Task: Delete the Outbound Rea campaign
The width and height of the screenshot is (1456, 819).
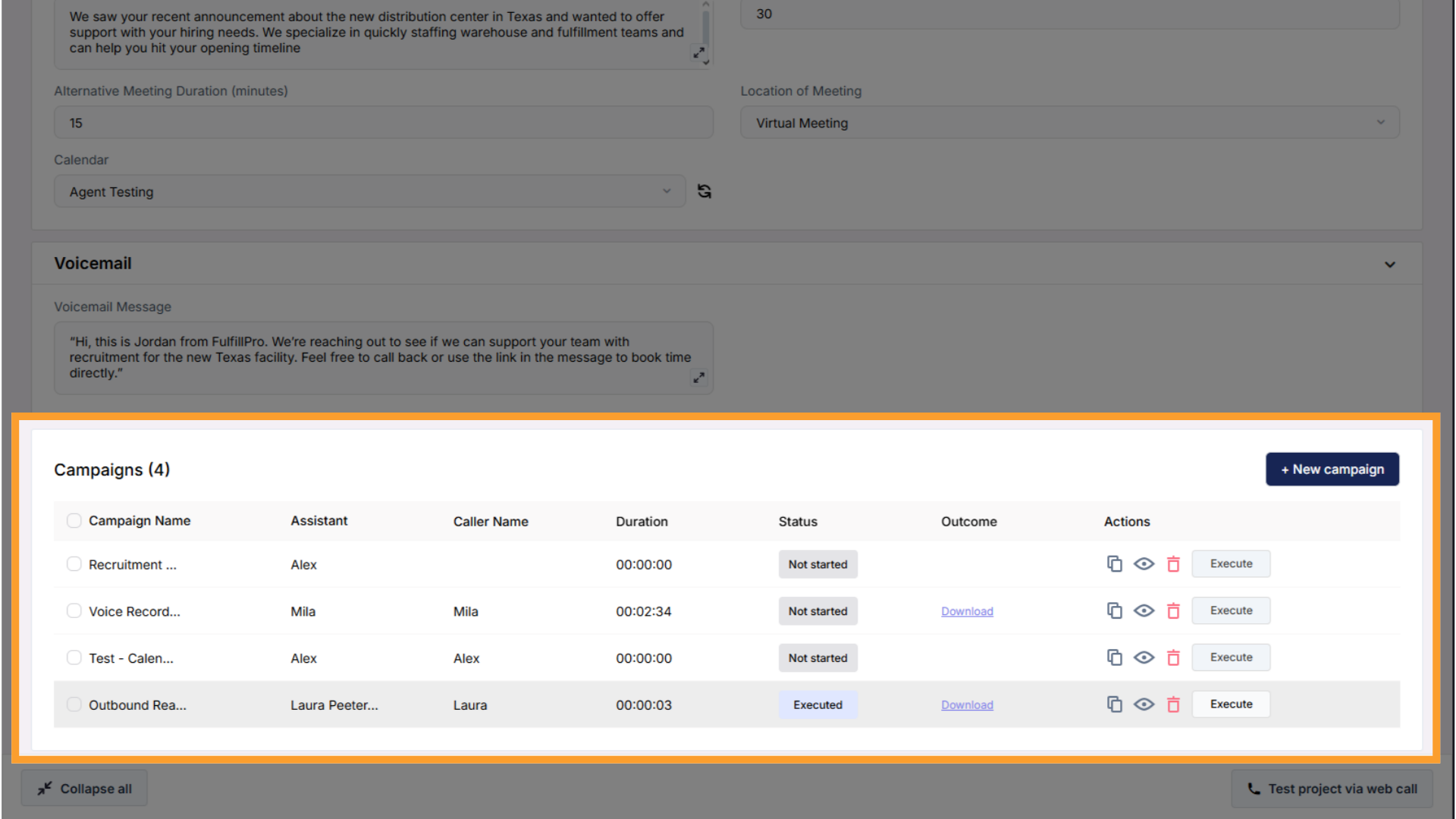Action: coord(1173,704)
